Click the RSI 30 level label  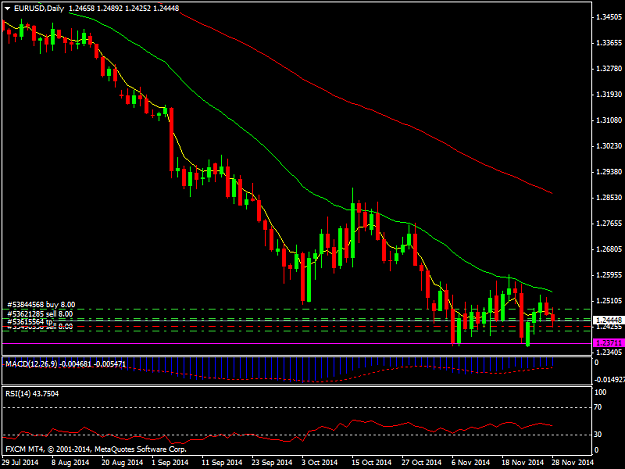pyautogui.click(x=598, y=434)
